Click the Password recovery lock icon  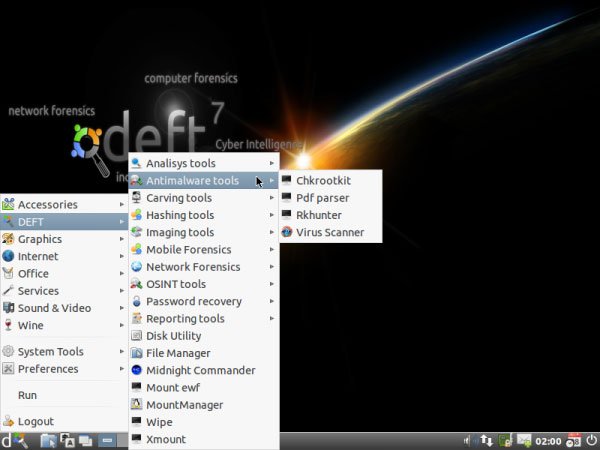coord(137,301)
